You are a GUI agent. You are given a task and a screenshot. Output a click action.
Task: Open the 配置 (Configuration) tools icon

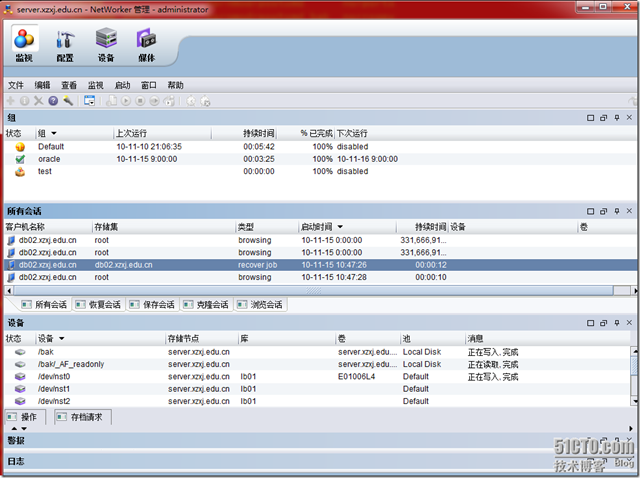tap(66, 41)
